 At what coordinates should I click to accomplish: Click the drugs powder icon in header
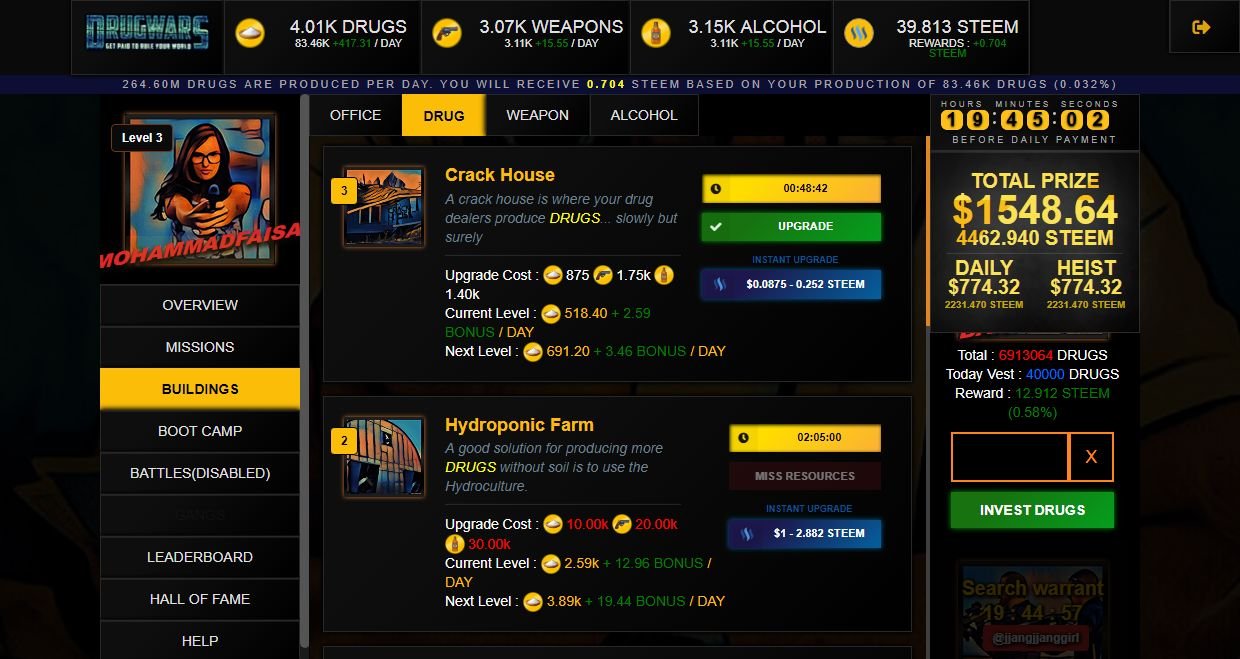coord(250,33)
